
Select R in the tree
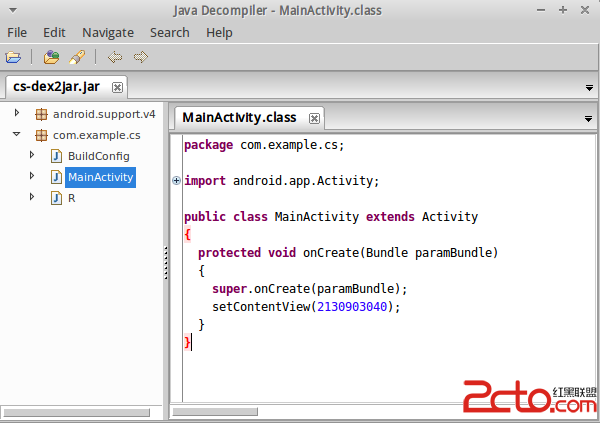point(72,198)
